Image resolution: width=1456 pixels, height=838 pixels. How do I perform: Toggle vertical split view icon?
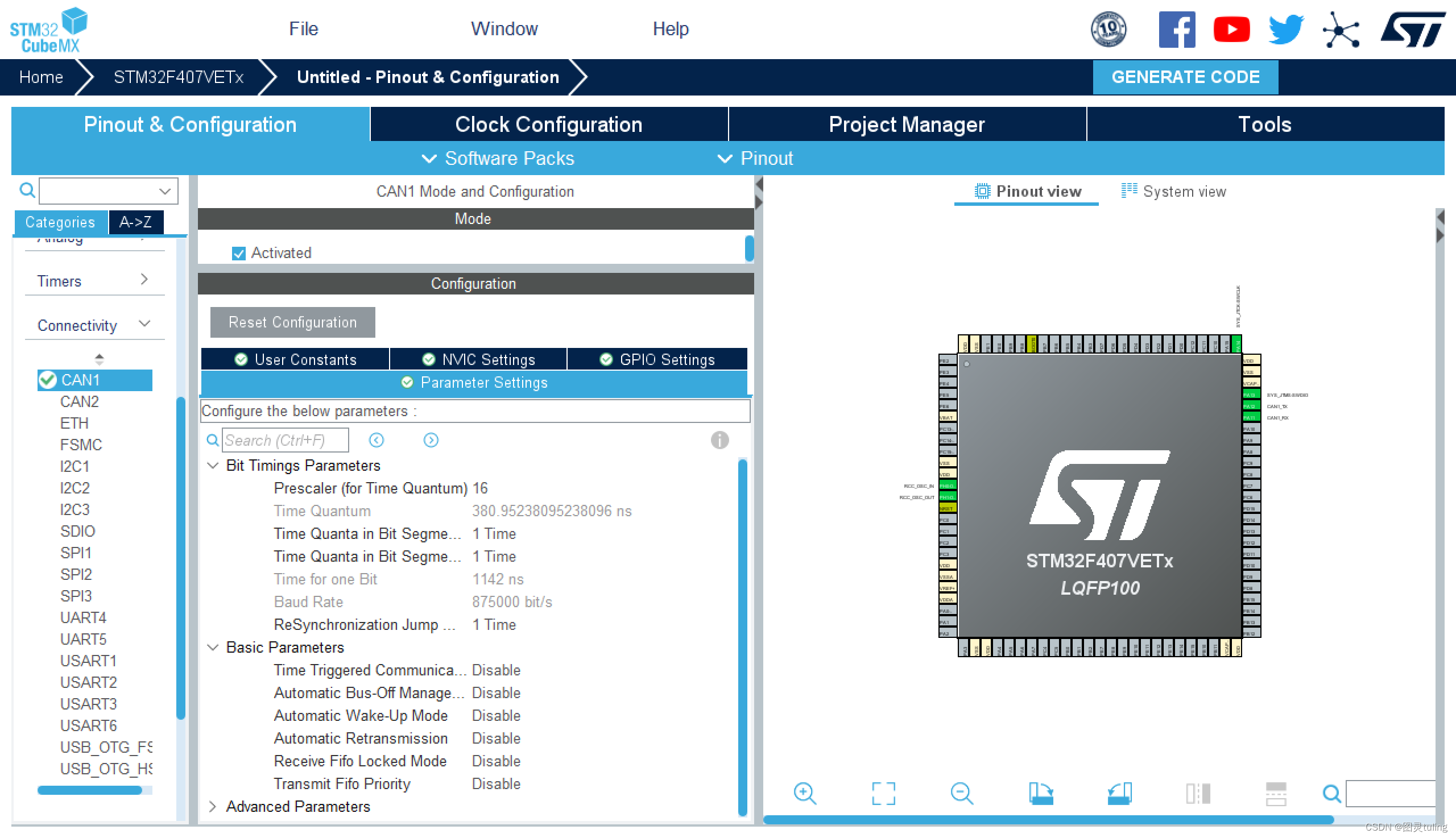[x=1197, y=794]
